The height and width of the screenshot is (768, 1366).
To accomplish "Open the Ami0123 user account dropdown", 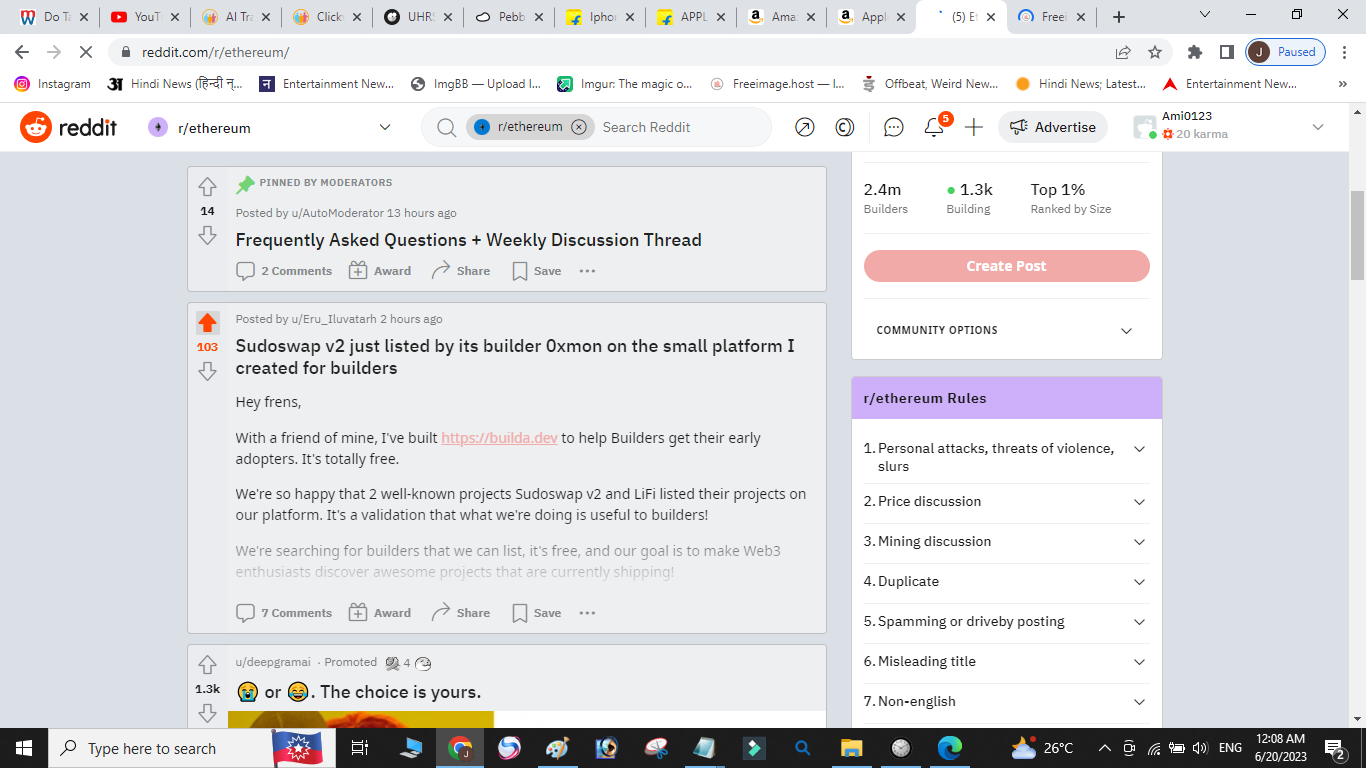I will pos(1228,127).
